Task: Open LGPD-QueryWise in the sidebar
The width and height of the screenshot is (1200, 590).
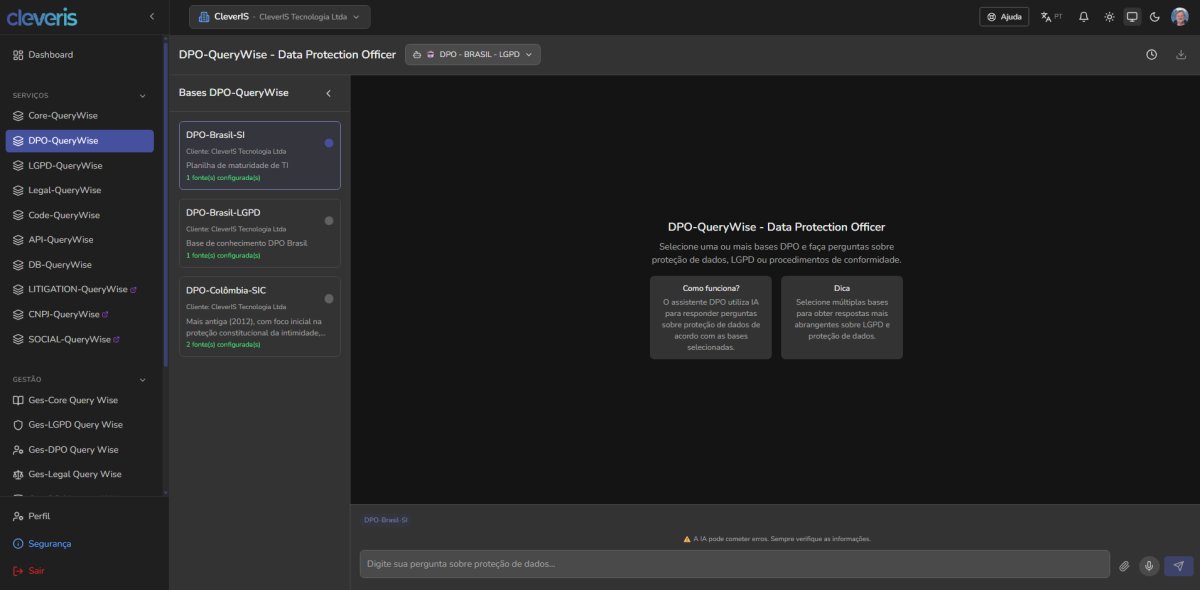Action: tap(65, 166)
